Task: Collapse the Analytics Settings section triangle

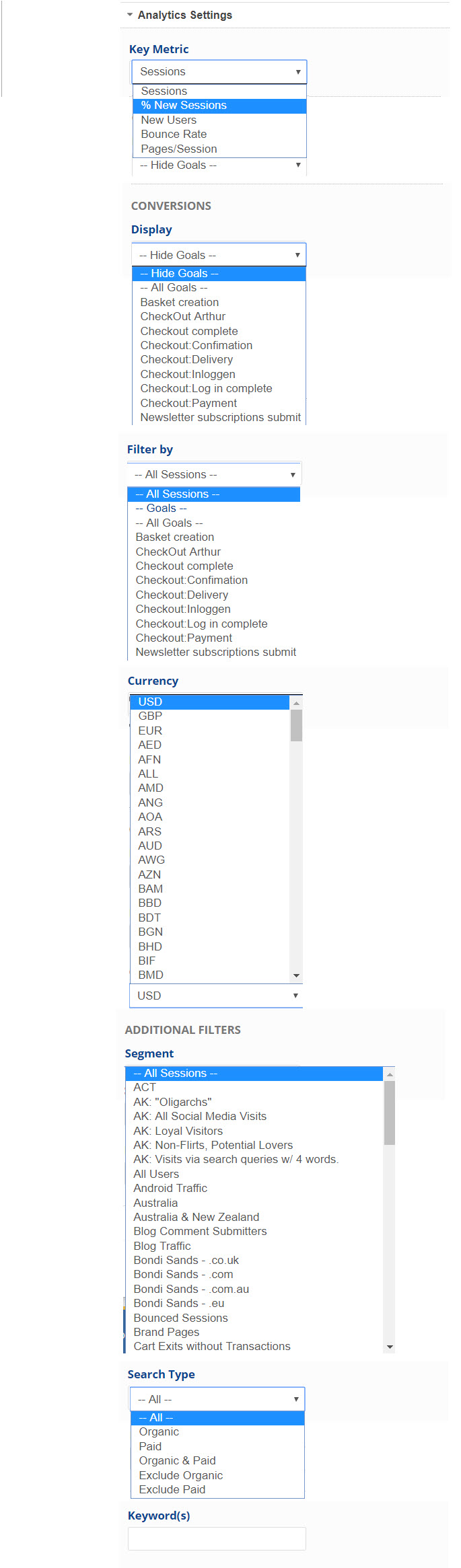Action: tap(129, 15)
